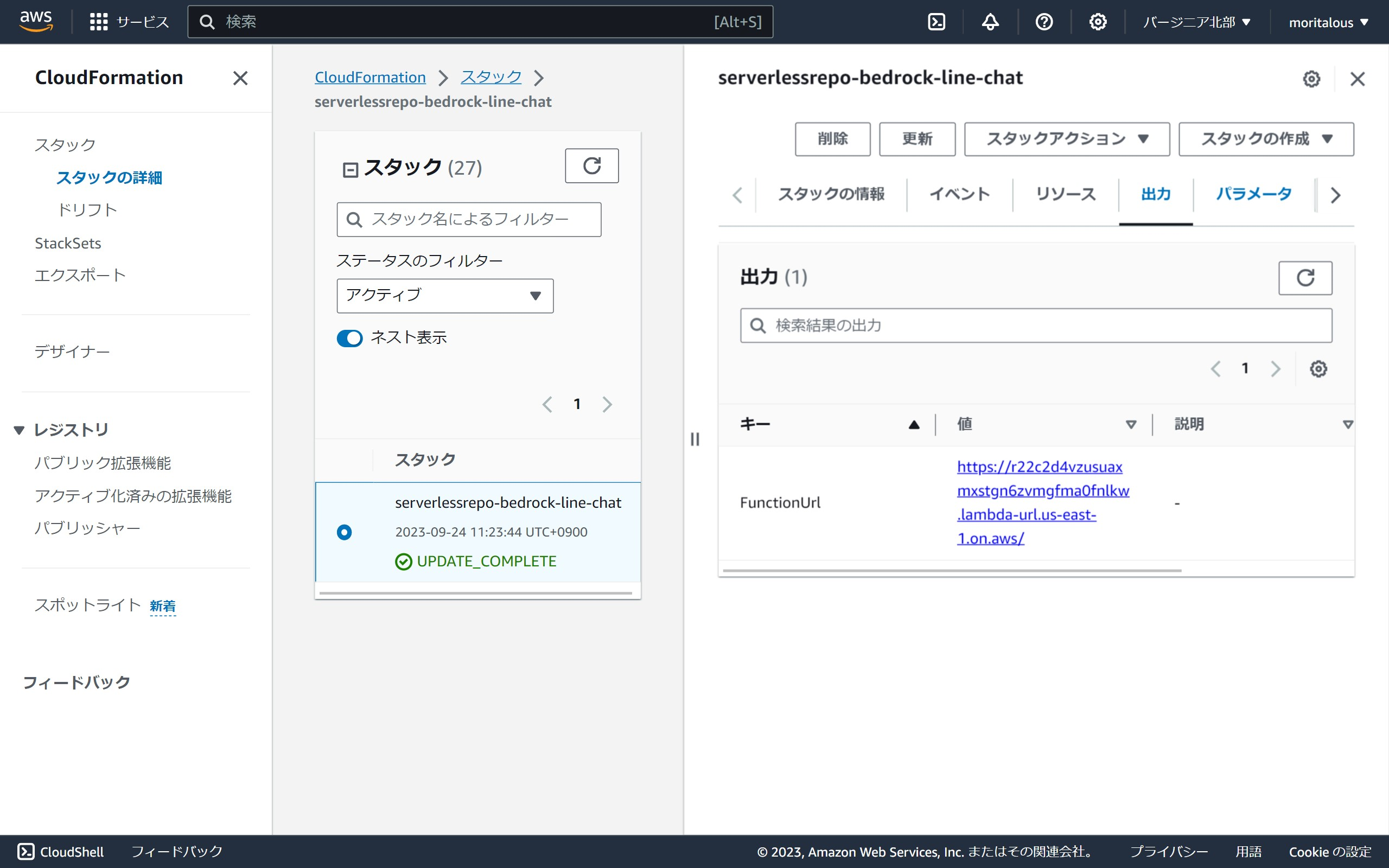The height and width of the screenshot is (868, 1389).
Task: Expand the stack actions dropdown
Action: tap(1066, 139)
